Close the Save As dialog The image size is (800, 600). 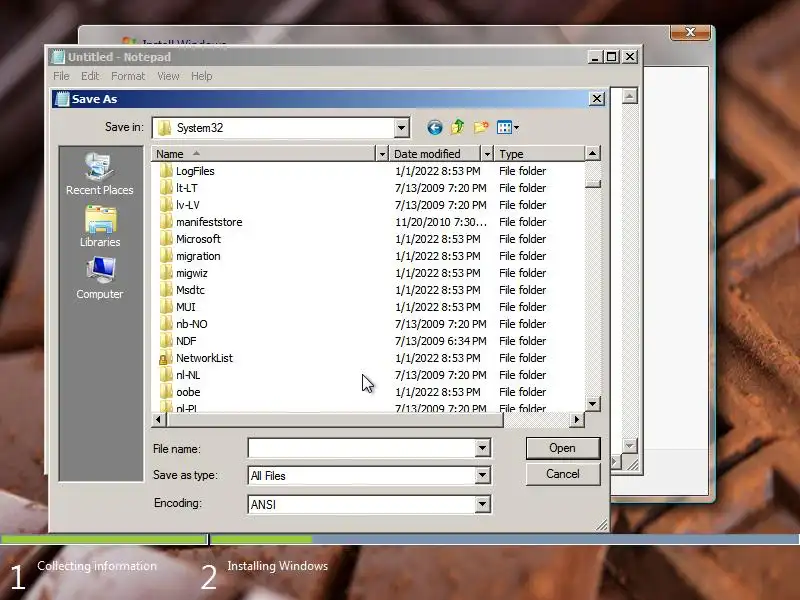click(597, 98)
